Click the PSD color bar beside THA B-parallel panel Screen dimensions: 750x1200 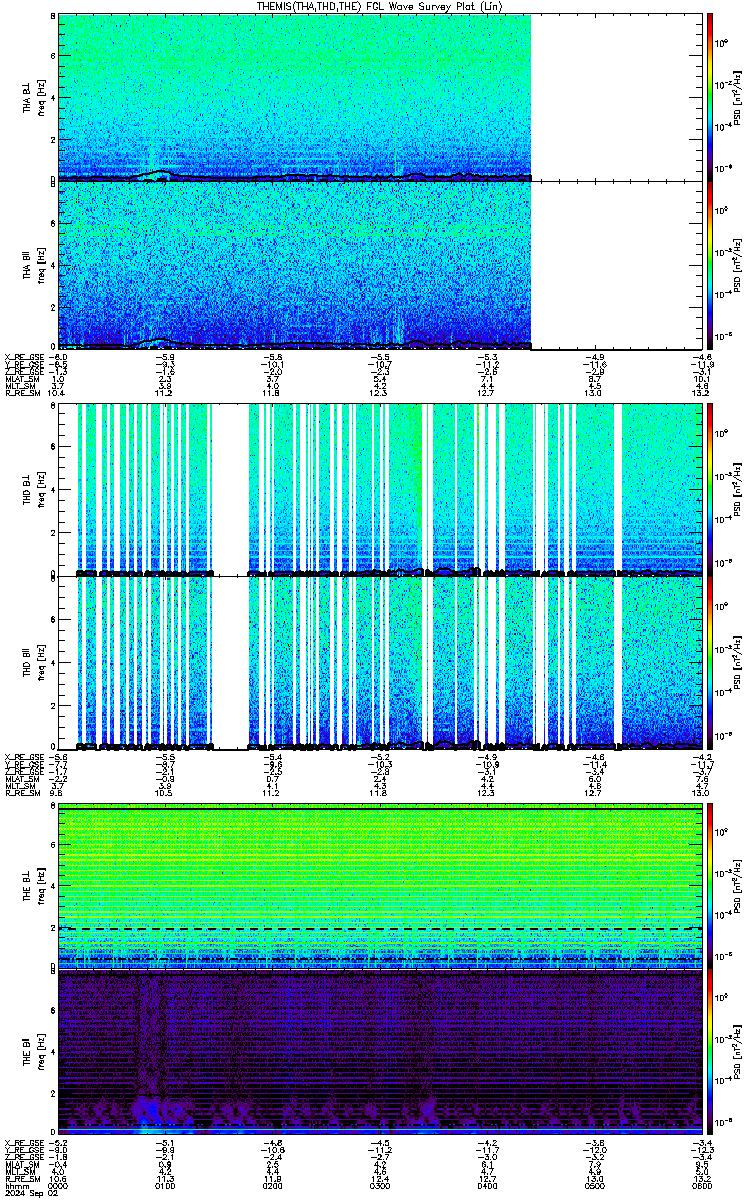tap(710, 265)
